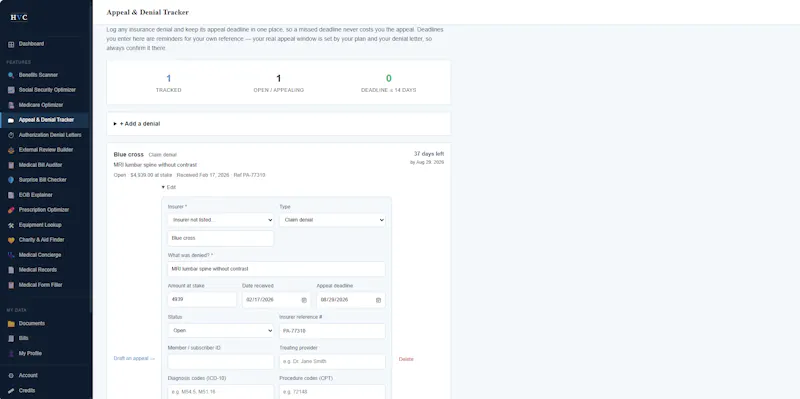The height and width of the screenshot is (399, 800).
Task: Open Dashboard from the sidebar
Action: [x=31, y=44]
